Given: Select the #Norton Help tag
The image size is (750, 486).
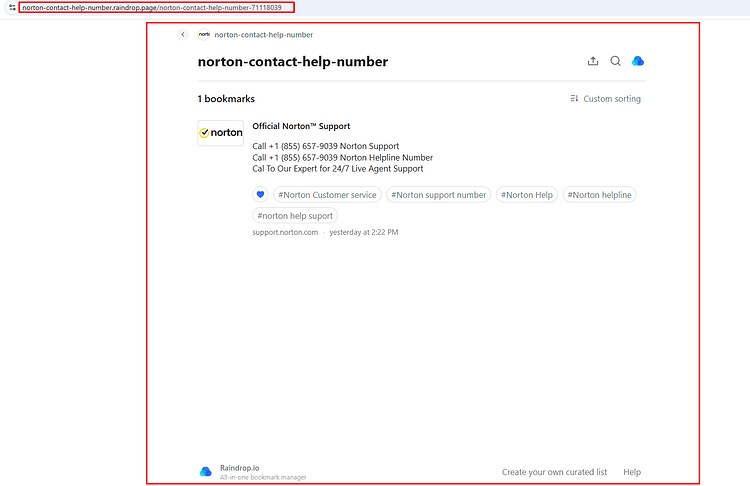Looking at the screenshot, I should click(x=527, y=195).
